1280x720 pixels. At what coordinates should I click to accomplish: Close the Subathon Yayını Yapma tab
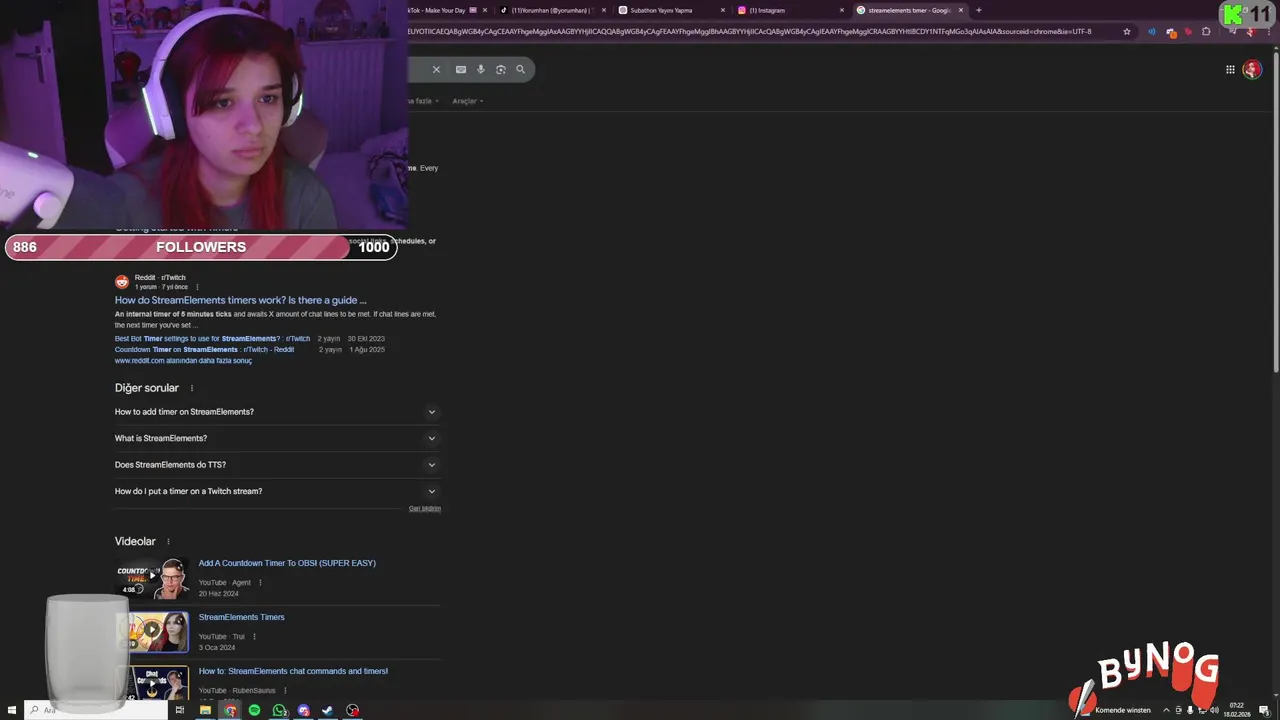point(723,10)
